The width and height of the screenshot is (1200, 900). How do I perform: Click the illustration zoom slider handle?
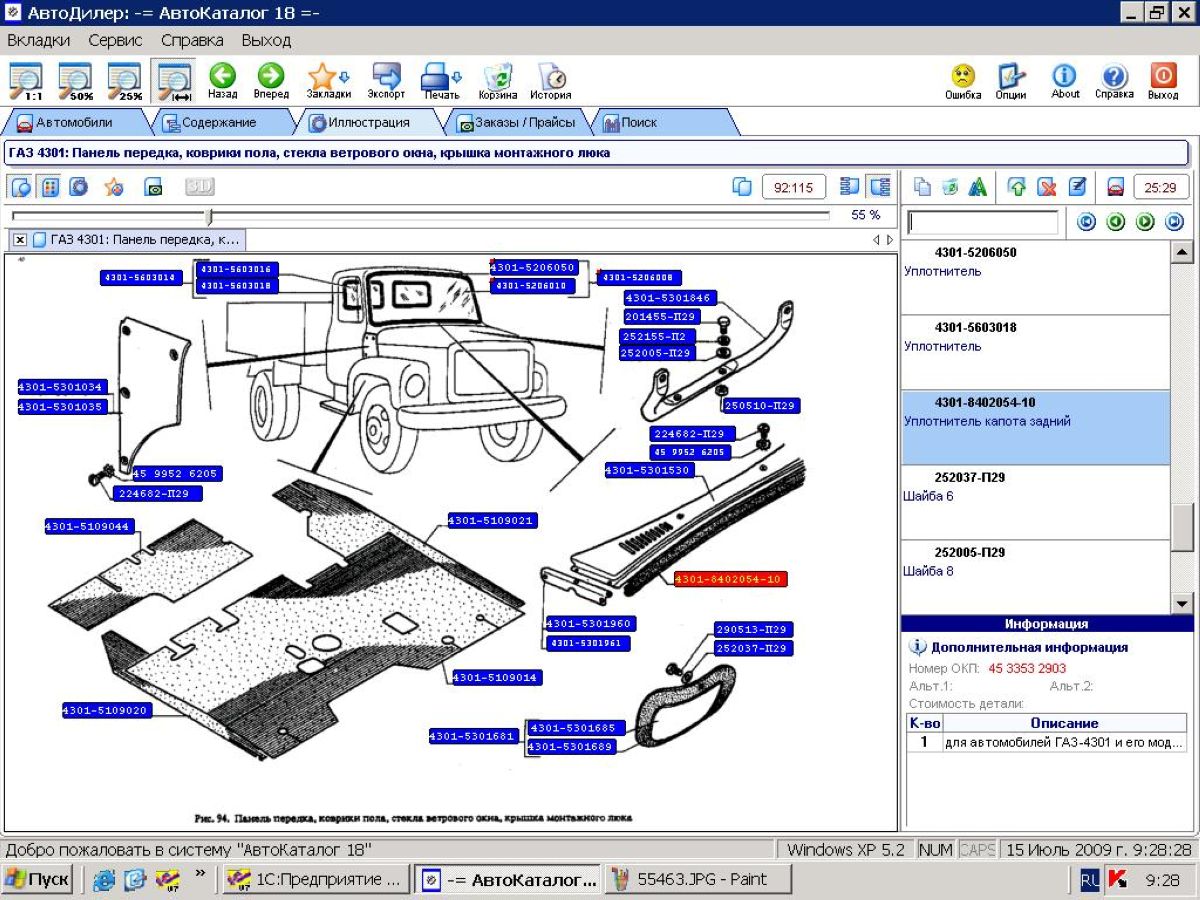tap(209, 216)
